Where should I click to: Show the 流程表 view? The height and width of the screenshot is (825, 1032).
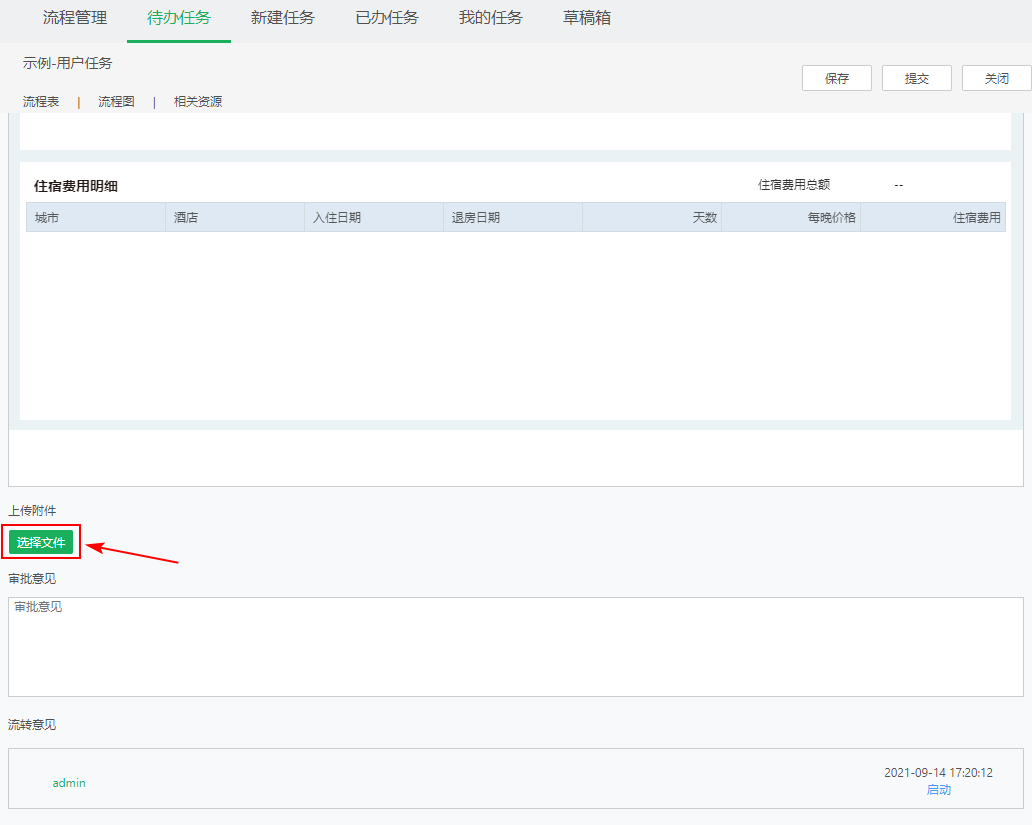[x=41, y=102]
